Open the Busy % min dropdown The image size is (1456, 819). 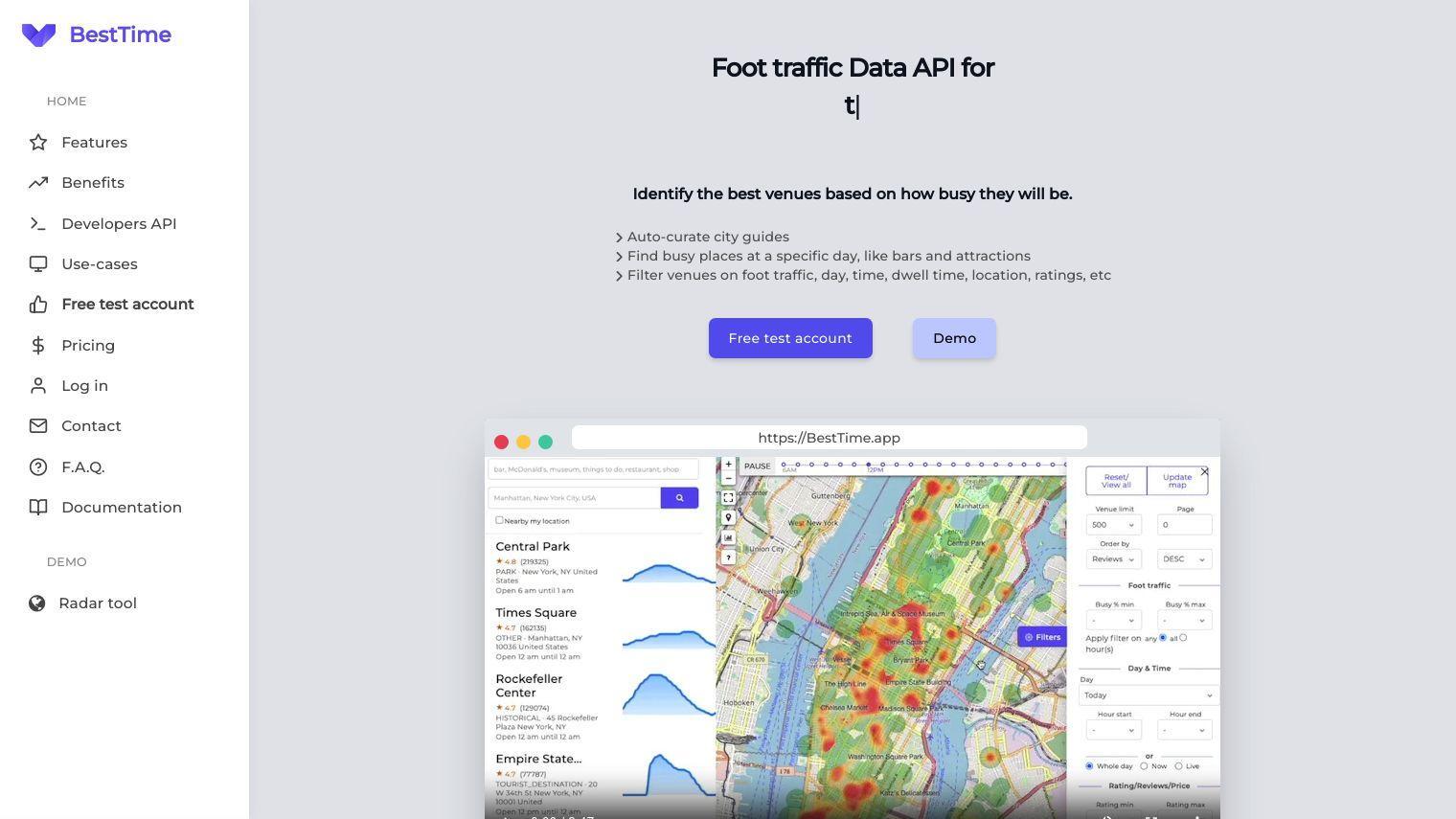[1113, 621]
